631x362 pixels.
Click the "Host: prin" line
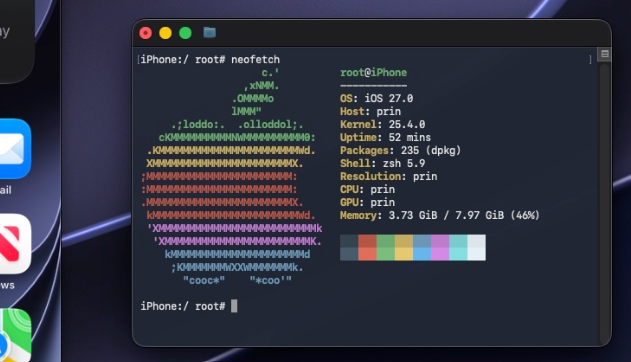pyautogui.click(x=370, y=111)
